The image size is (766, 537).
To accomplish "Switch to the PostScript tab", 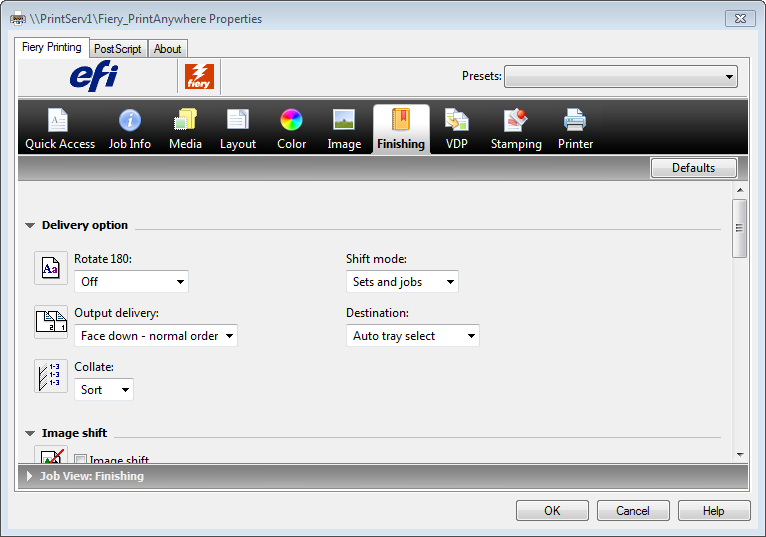I will coord(118,49).
